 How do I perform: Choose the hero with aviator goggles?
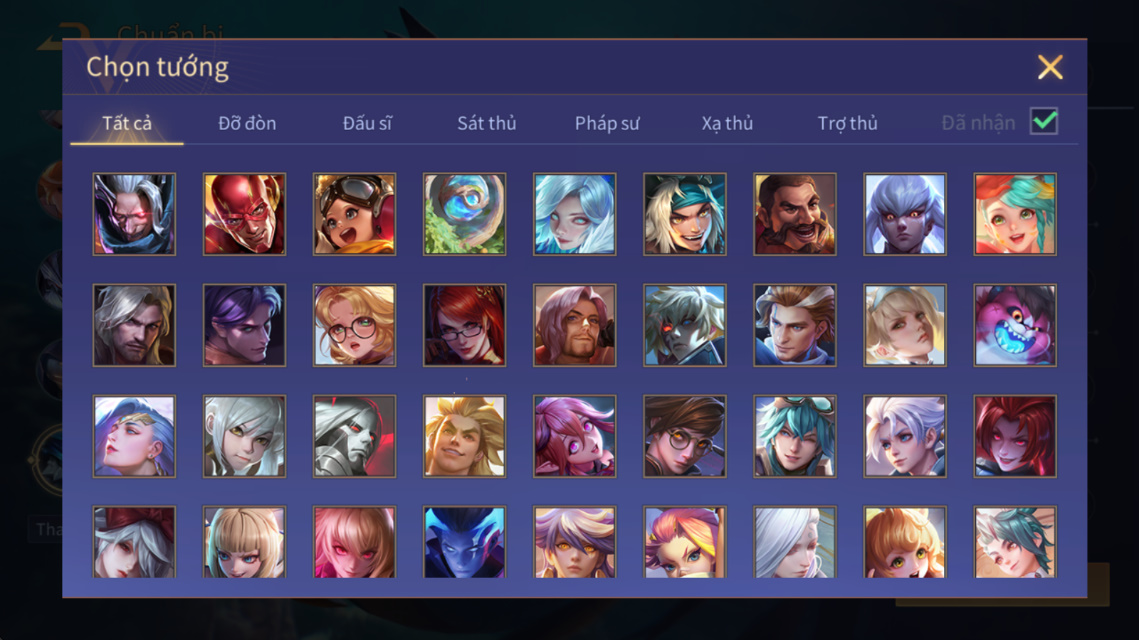[x=354, y=214]
